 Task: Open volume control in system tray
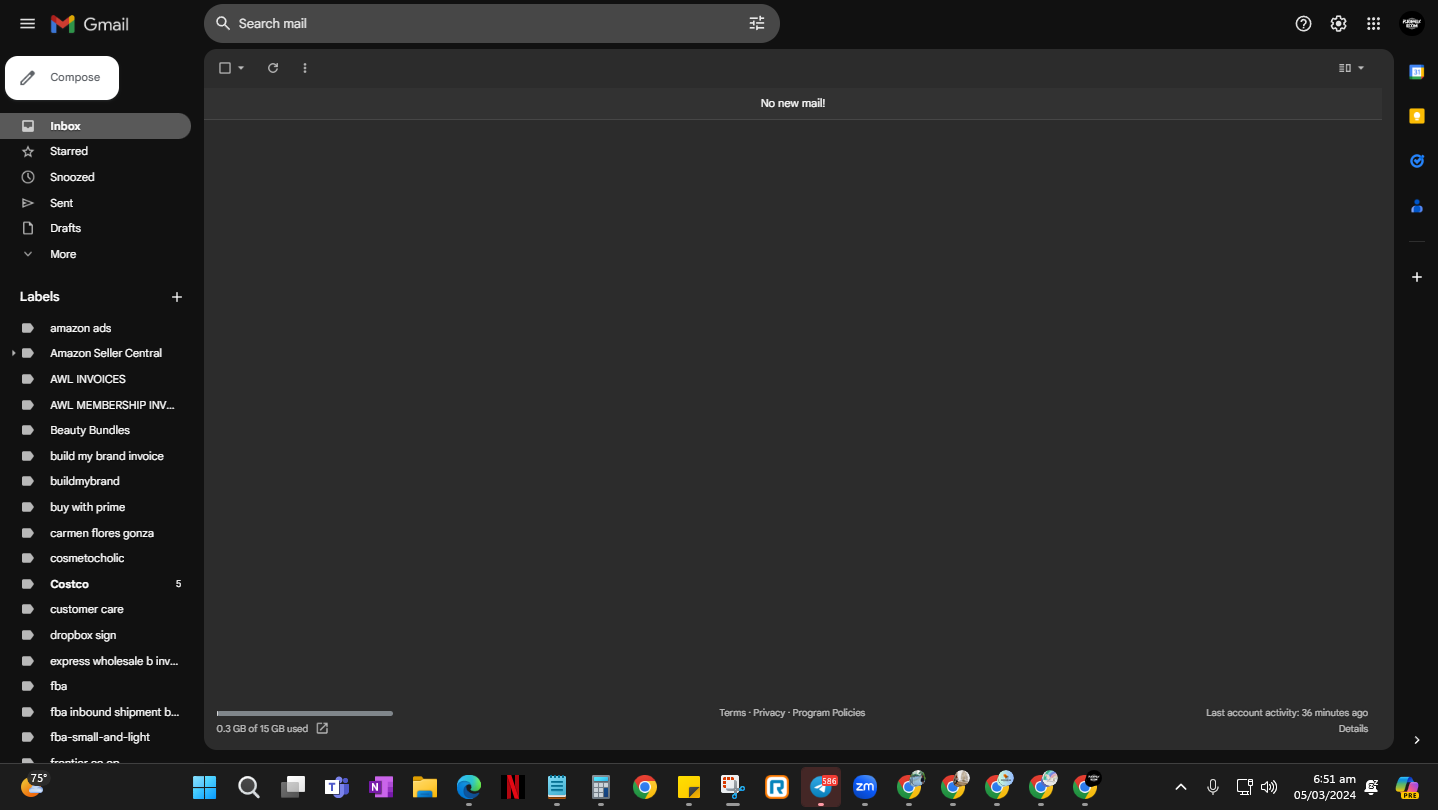1269,787
